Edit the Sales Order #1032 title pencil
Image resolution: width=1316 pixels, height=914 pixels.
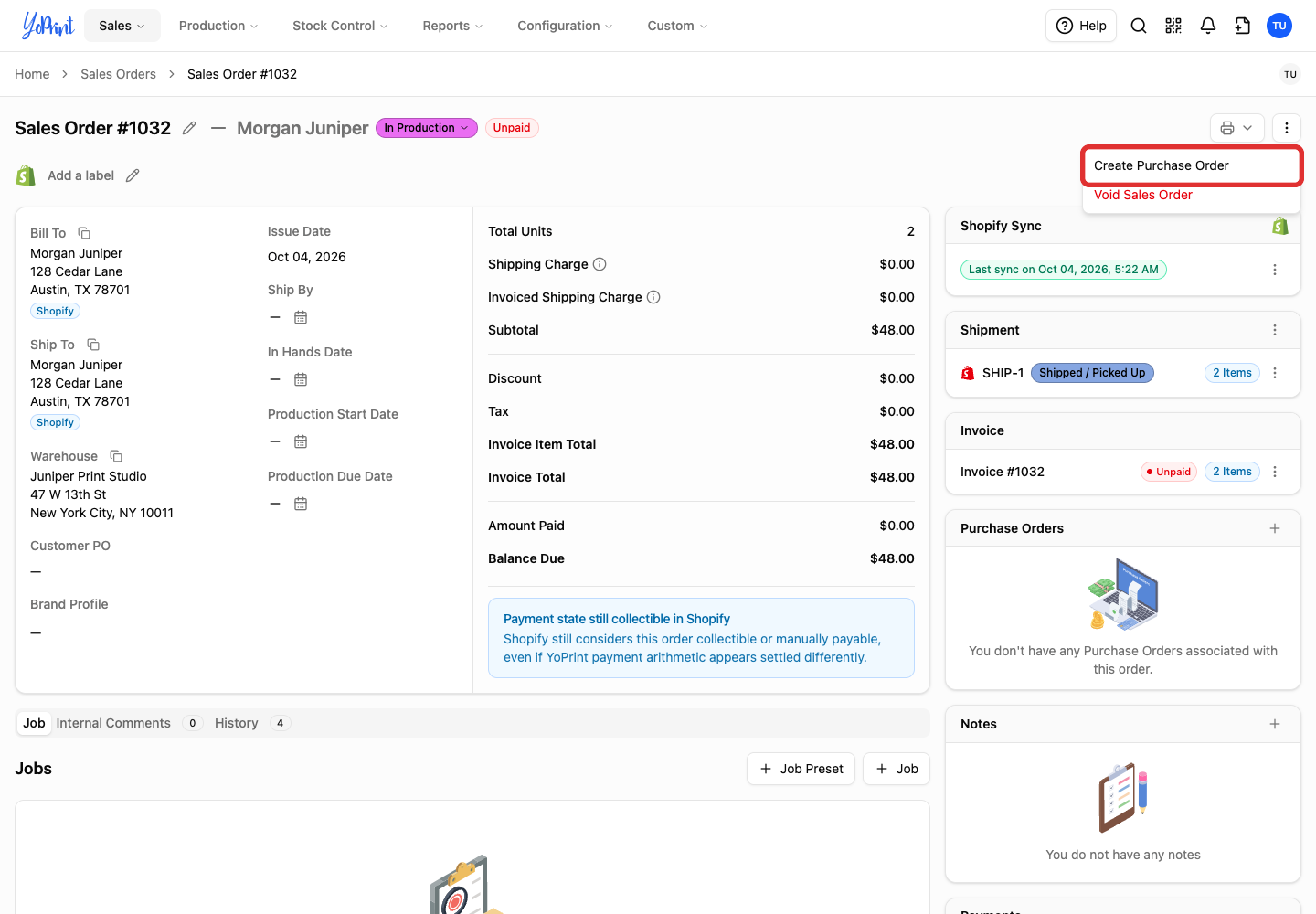pos(189,128)
